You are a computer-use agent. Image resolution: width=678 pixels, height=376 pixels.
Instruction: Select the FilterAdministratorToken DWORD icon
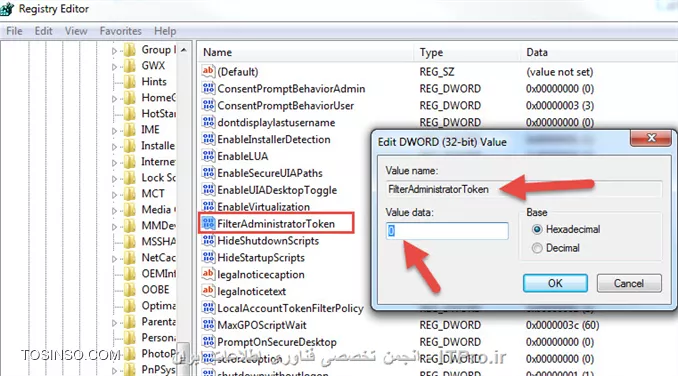(208, 223)
